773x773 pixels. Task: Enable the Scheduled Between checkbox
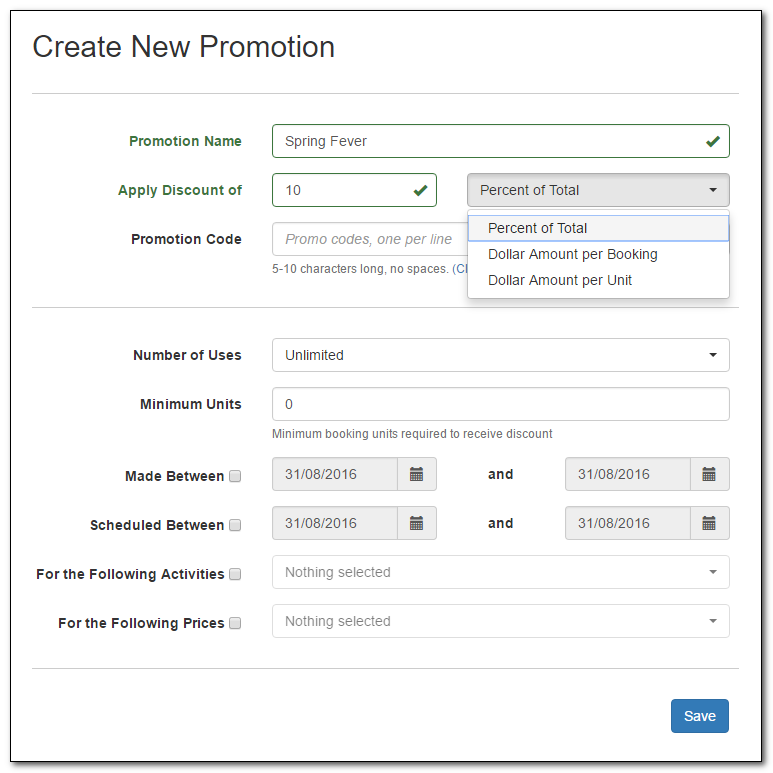pyautogui.click(x=235, y=525)
